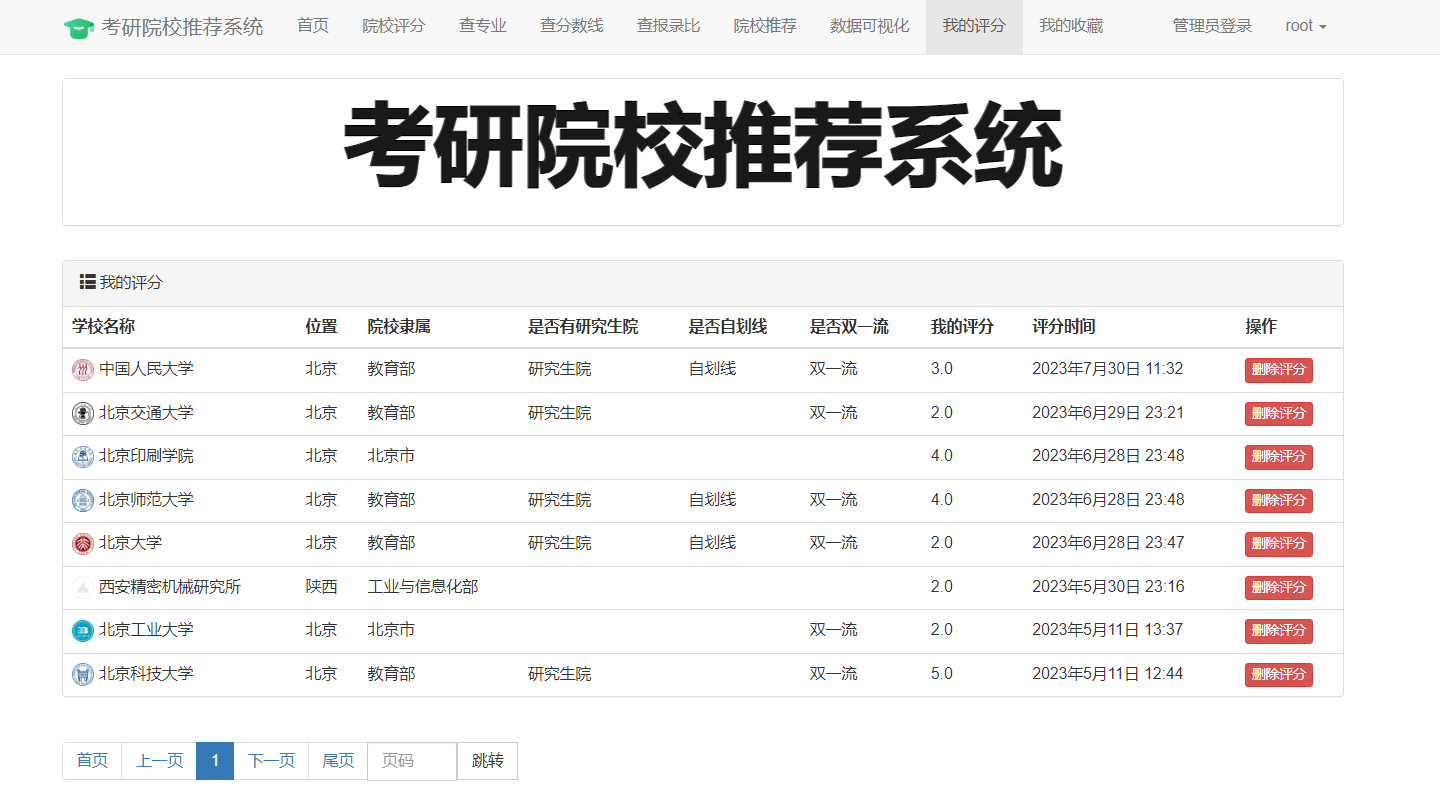
Task: Click the 工业与信息化部 affiliation cell
Action: tap(423, 587)
